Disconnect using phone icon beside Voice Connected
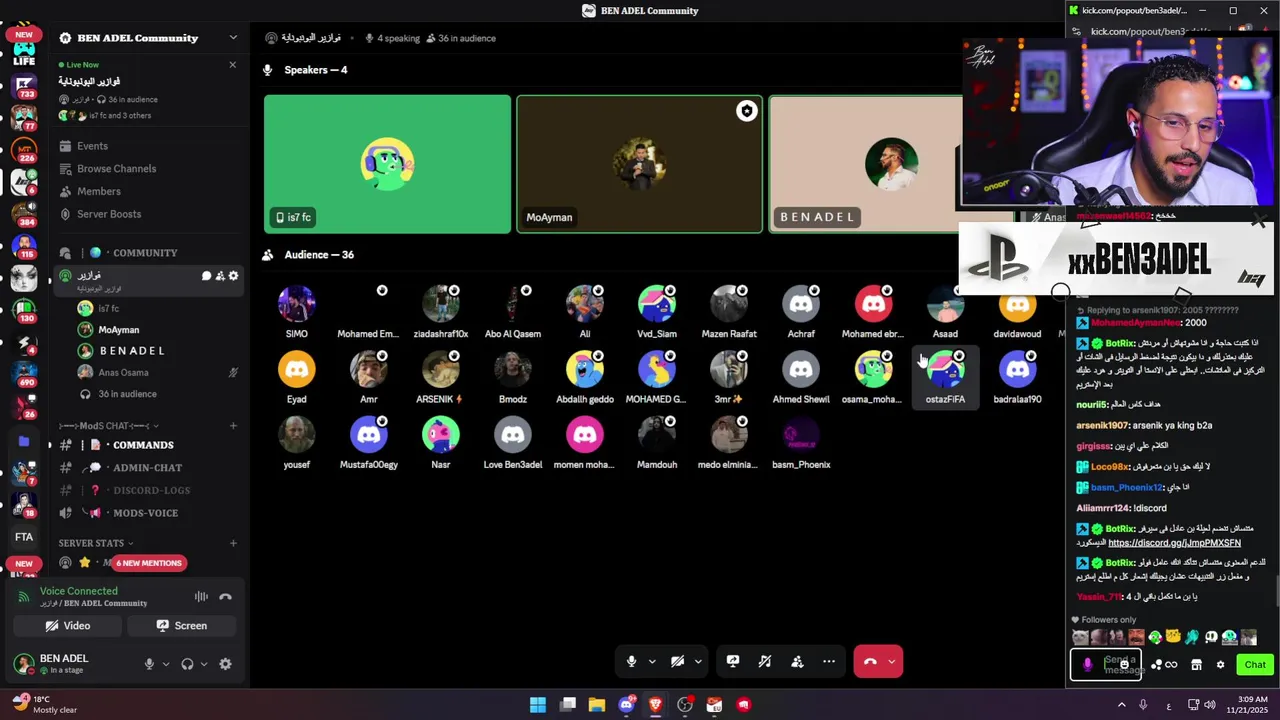1280x720 pixels. coord(225,597)
